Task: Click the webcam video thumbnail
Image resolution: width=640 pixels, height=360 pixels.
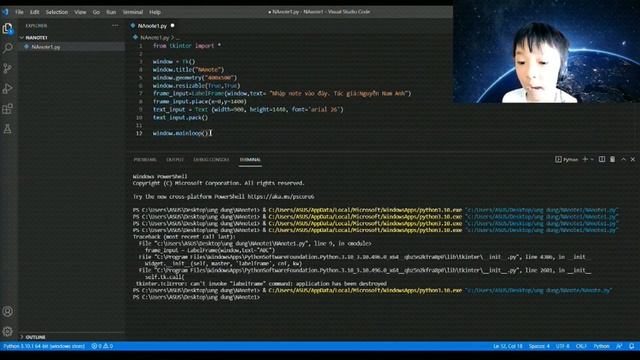Action: [x=547, y=51]
